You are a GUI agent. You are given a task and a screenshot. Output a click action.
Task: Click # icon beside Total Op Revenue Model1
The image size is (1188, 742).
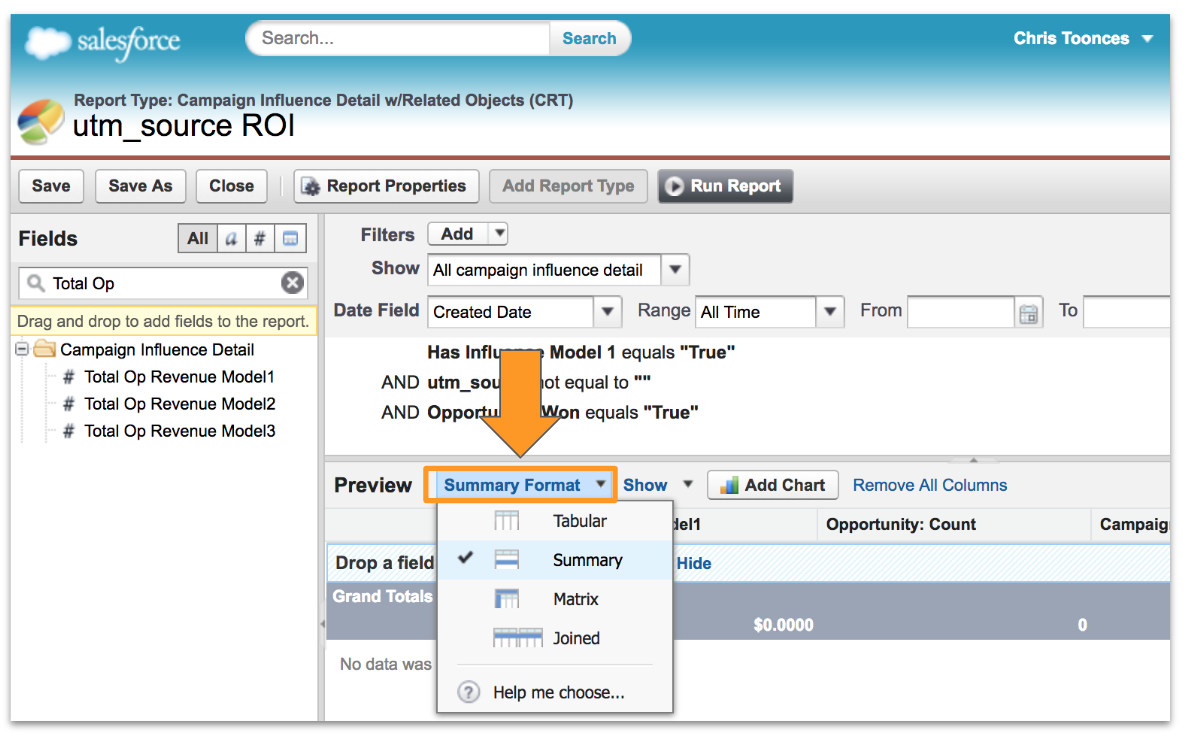coord(68,377)
